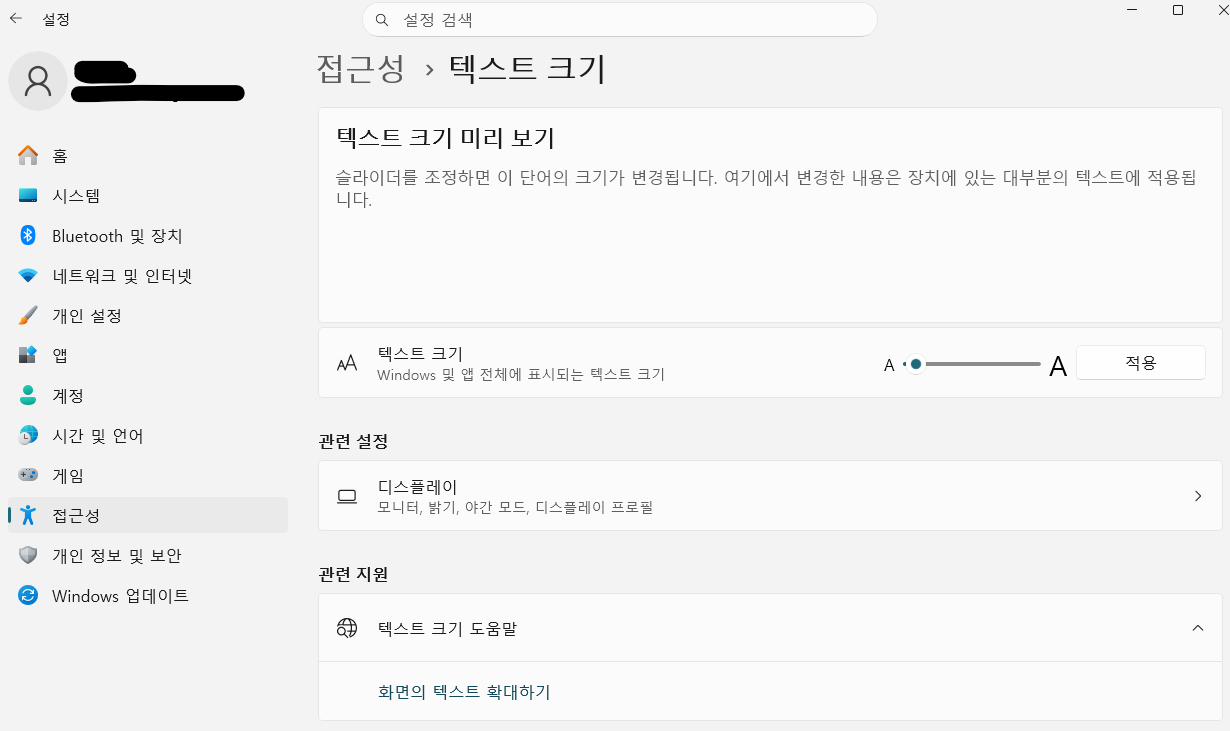This screenshot has height=731, width=1230.
Task: Maximize the Settings window
Action: coord(1178,10)
